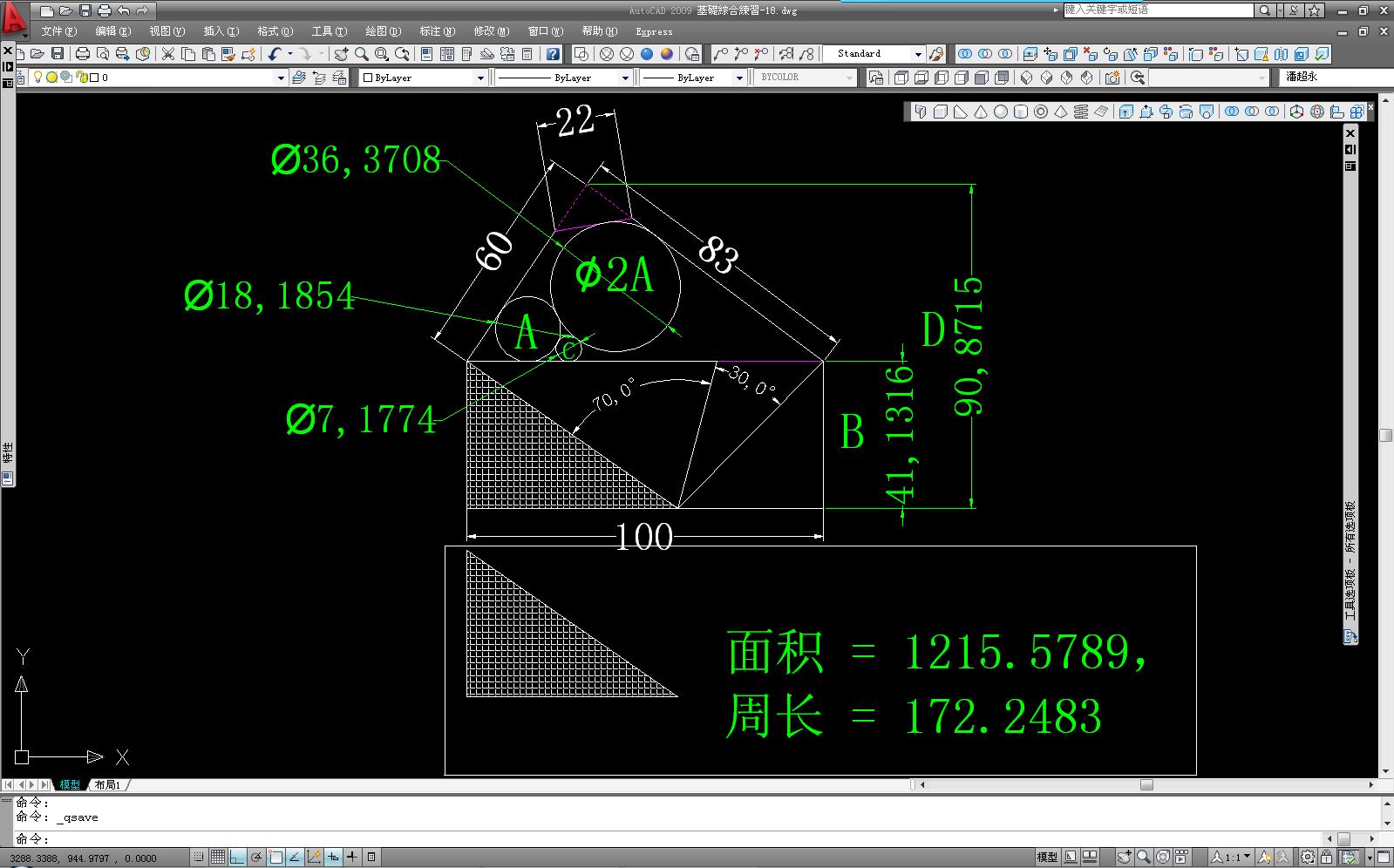Open the 格式(O) menu
This screenshot has width=1394, height=868.
coord(275,31)
